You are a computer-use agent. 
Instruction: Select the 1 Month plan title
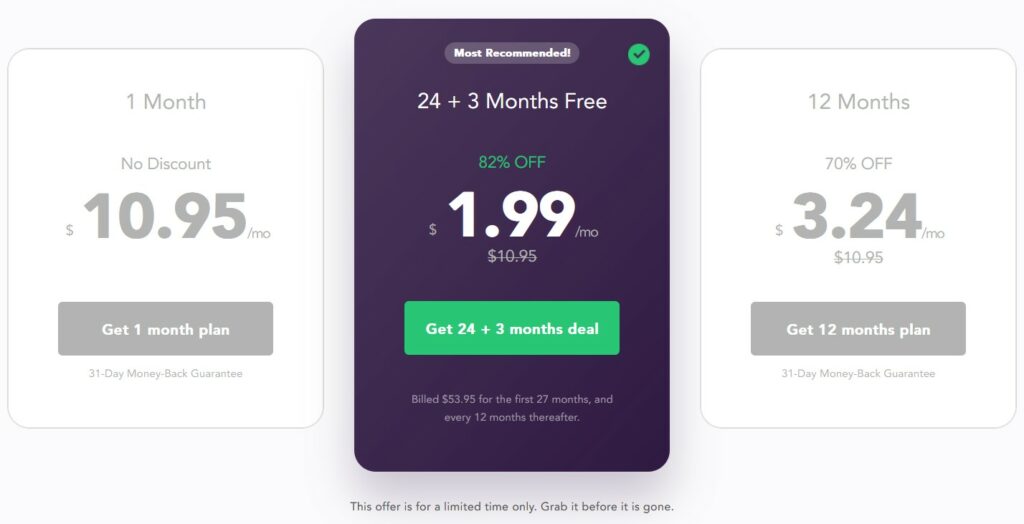click(x=166, y=101)
